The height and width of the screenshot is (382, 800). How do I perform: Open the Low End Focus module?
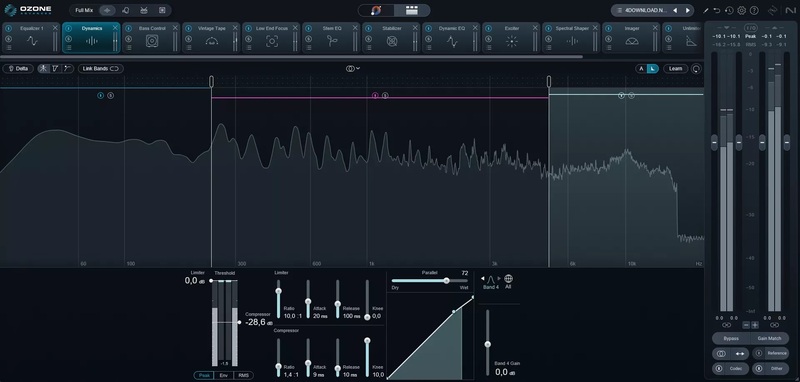272,37
